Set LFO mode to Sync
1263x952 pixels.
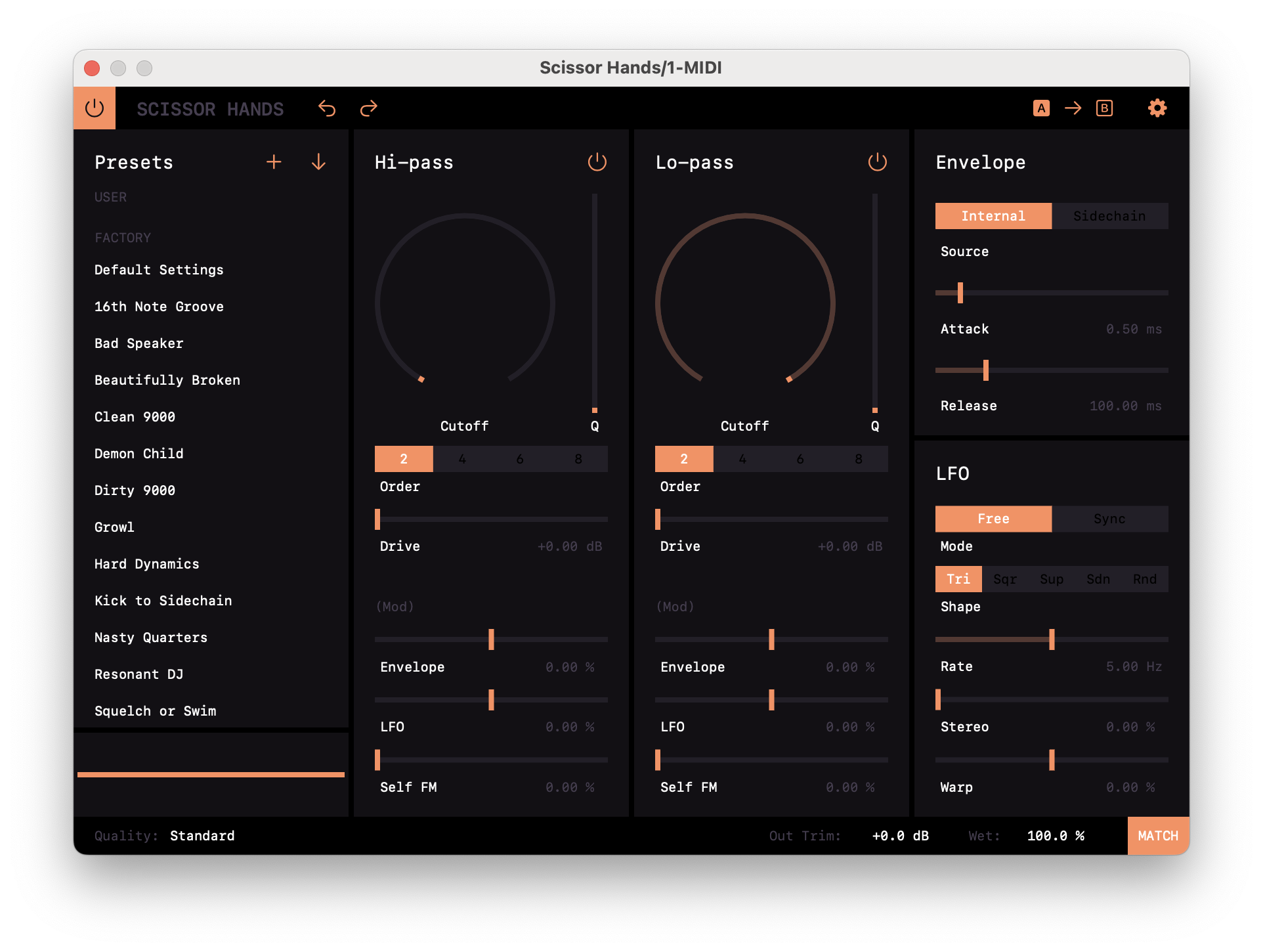[1110, 519]
